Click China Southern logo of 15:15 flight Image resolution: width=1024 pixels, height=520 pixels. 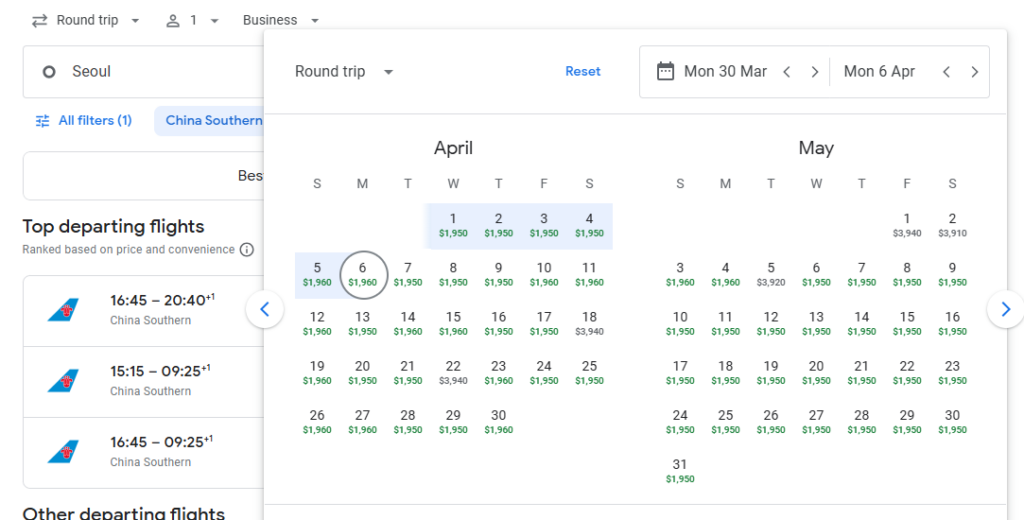point(63,381)
